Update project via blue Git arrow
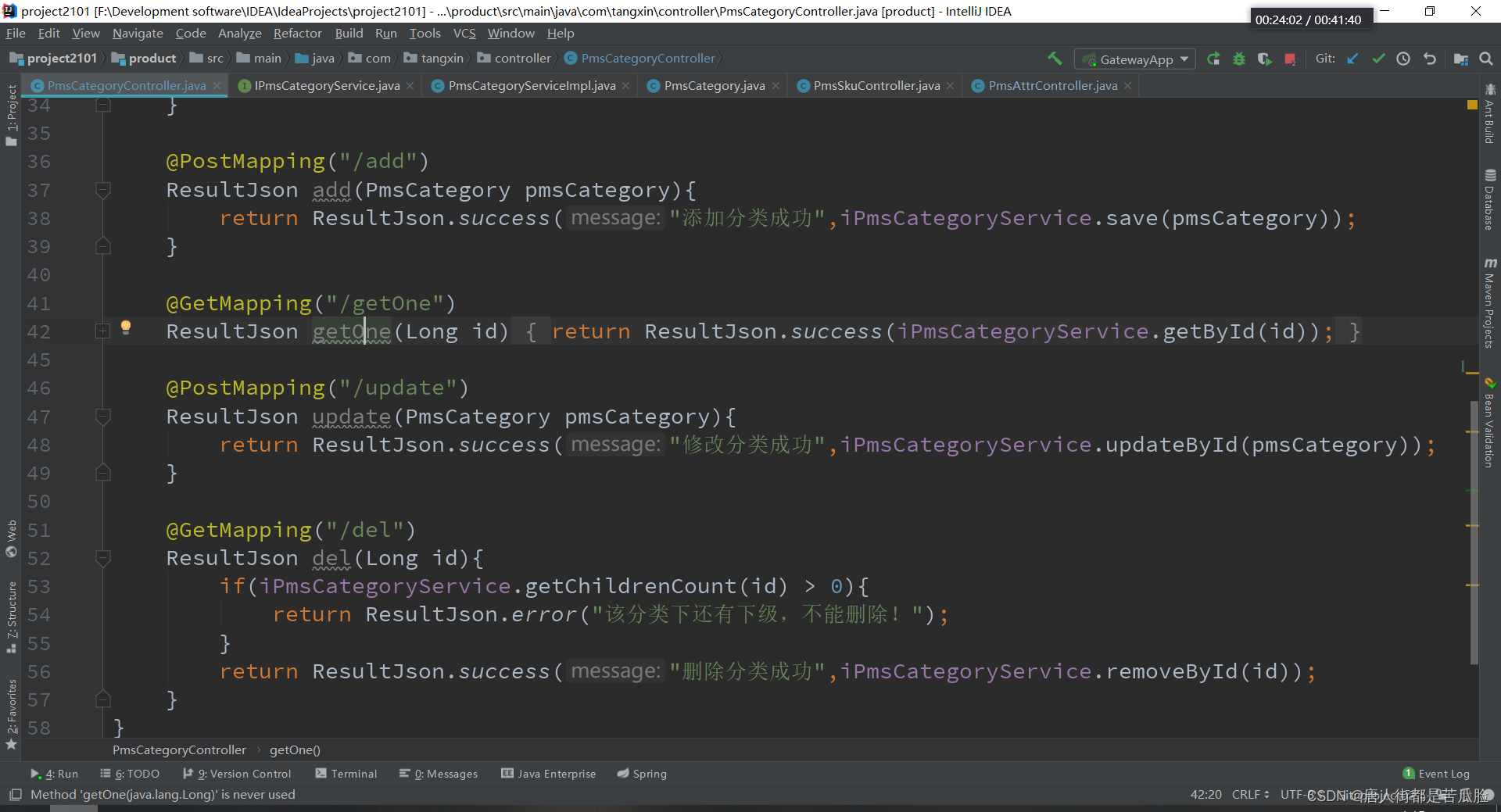The width and height of the screenshot is (1501, 812). pyautogui.click(x=1352, y=59)
